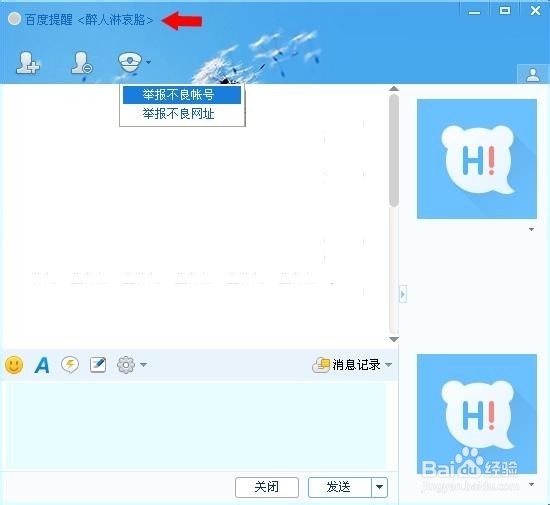The height and width of the screenshot is (505, 550).
Task: Click the 发送 send button
Action: tap(339, 487)
